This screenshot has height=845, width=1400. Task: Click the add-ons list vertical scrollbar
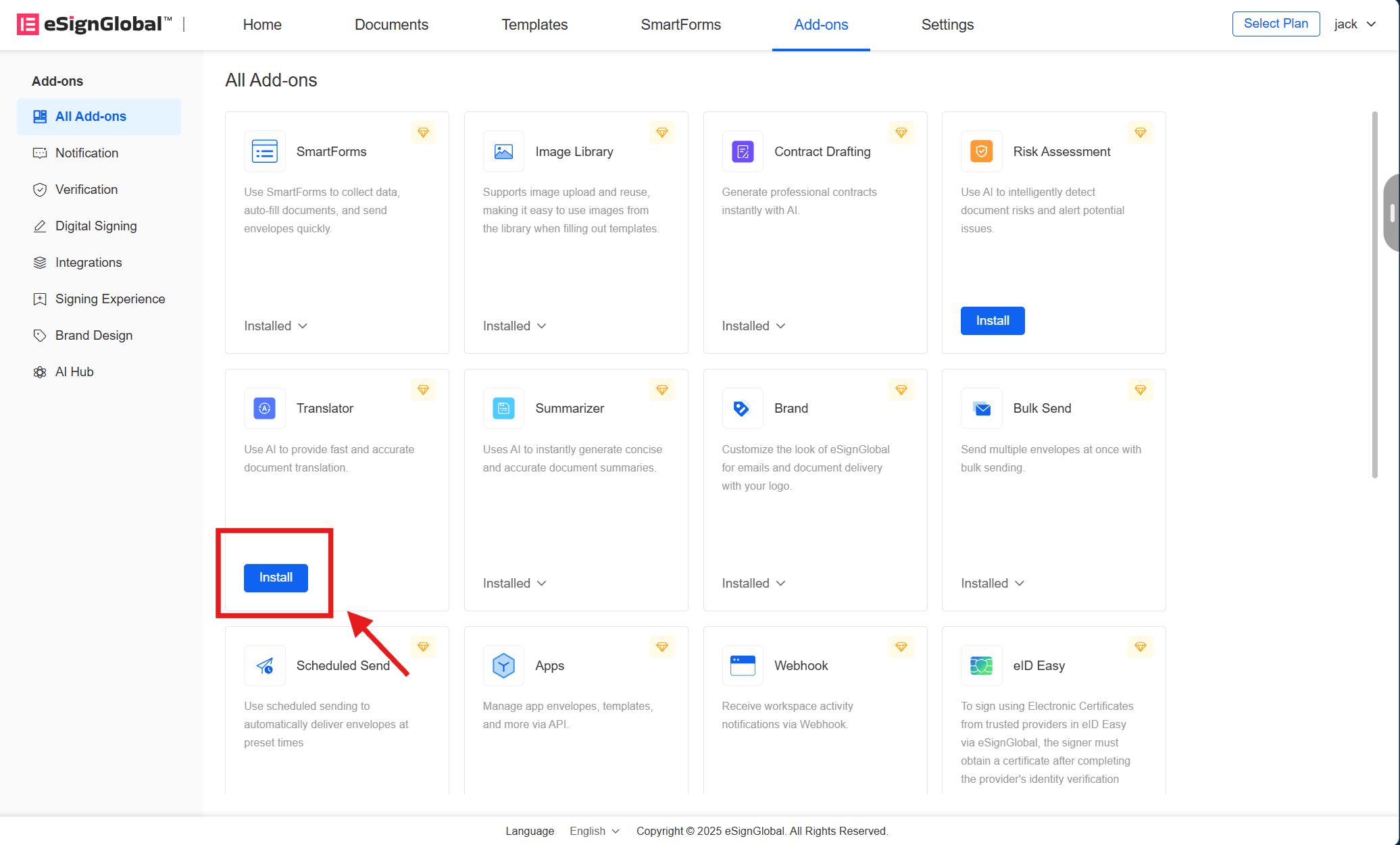(x=1374, y=295)
